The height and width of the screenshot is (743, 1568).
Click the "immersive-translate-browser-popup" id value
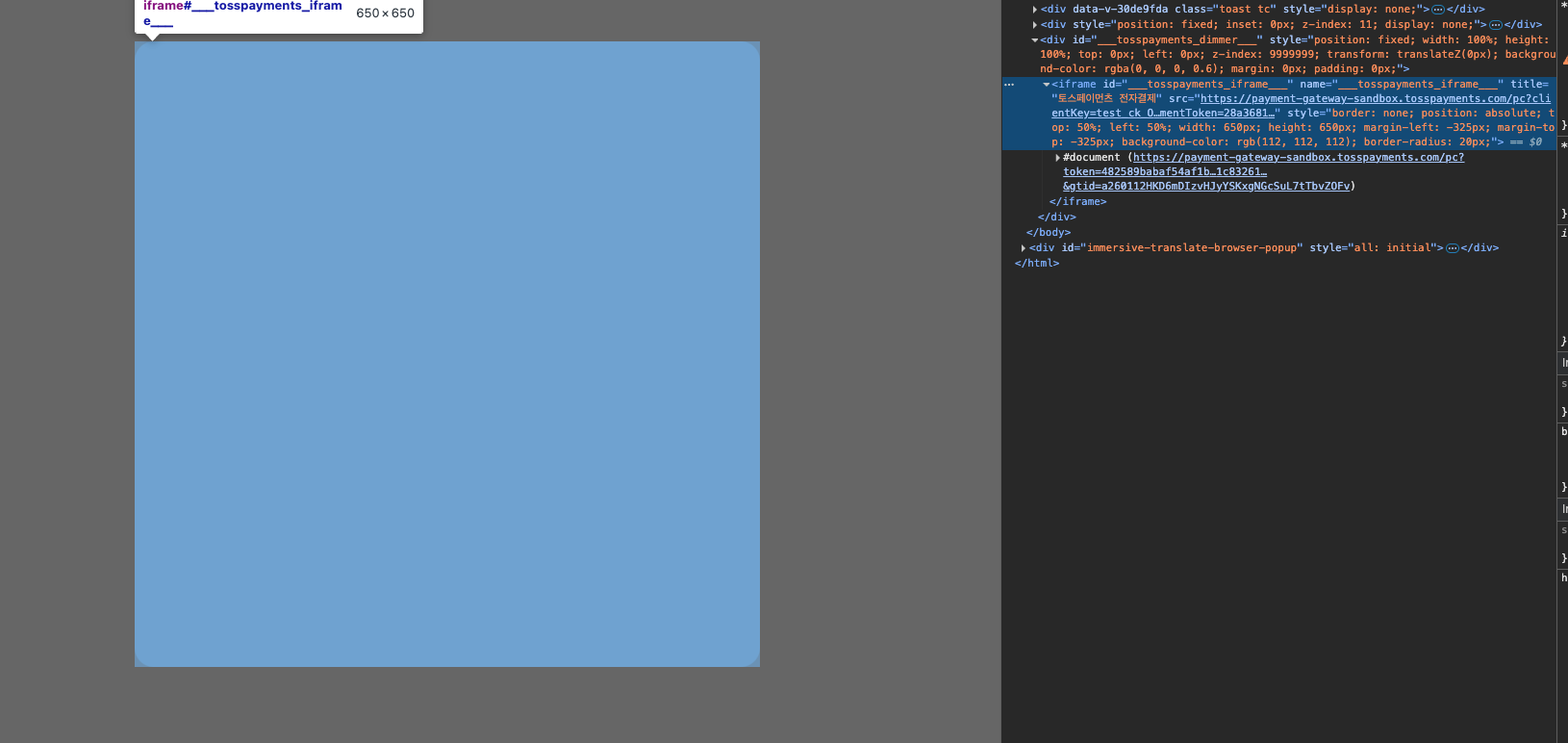click(1193, 248)
